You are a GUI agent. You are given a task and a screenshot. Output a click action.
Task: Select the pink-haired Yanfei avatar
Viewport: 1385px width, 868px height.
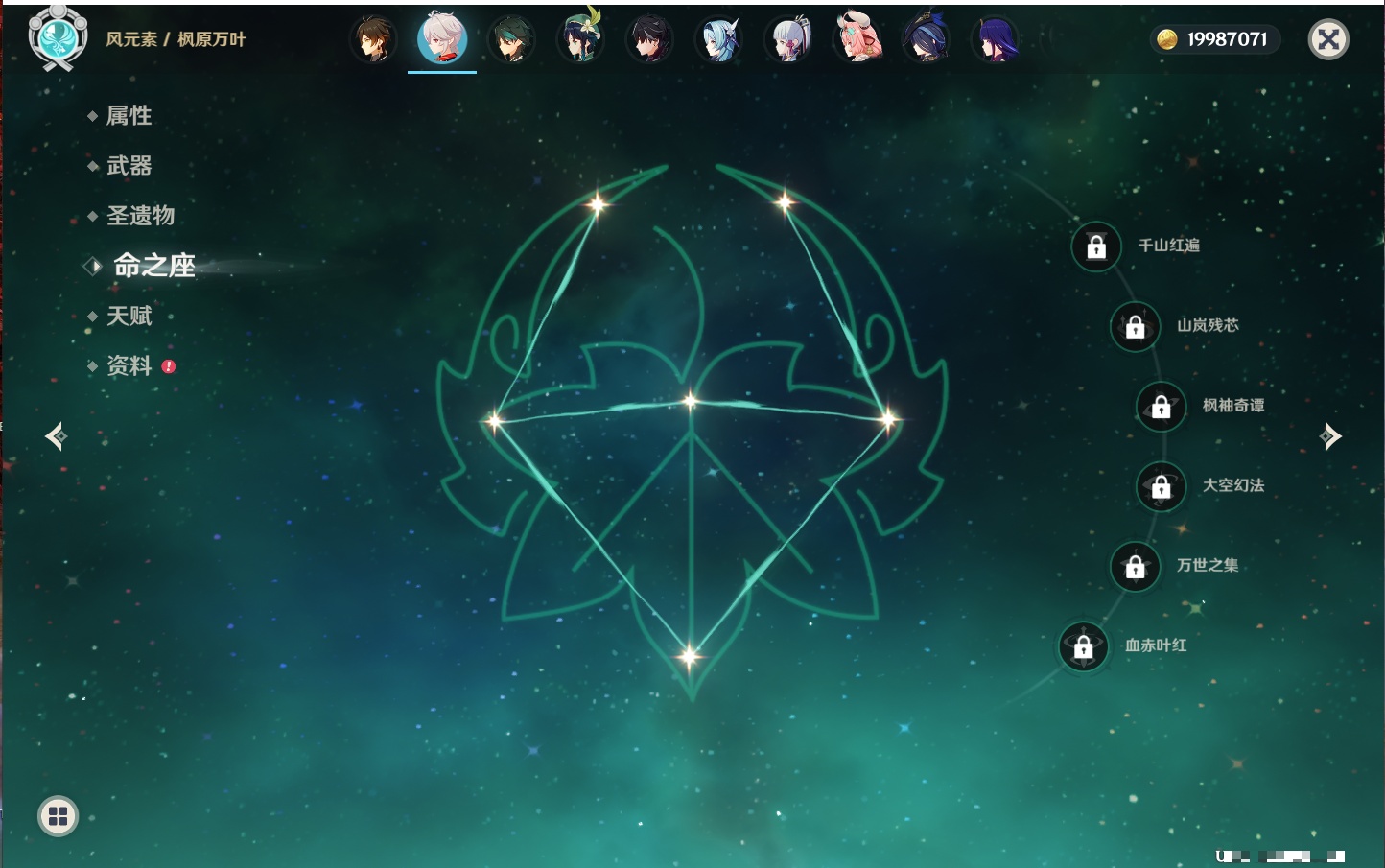tap(857, 38)
